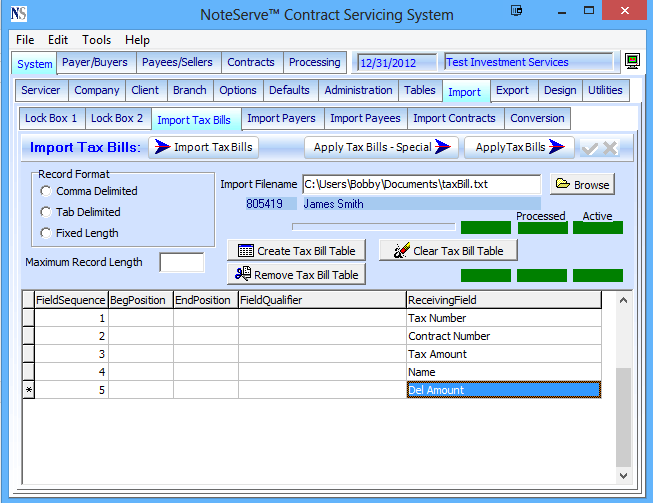The width and height of the screenshot is (653, 503).
Task: Click the Import Filename text box
Action: coord(420,185)
